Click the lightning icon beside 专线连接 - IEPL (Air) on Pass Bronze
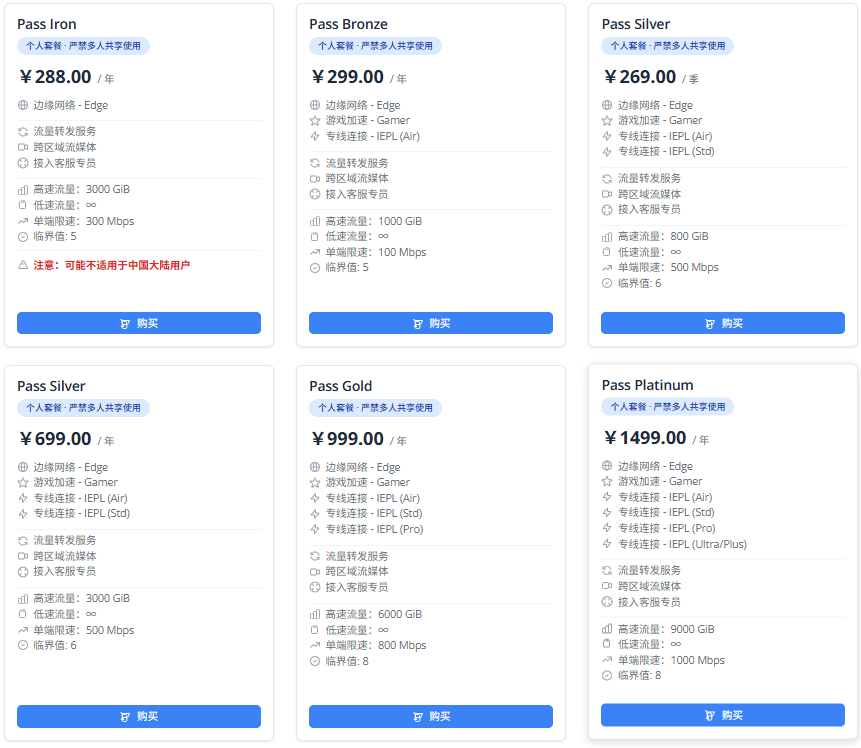Viewport: 861px width, 748px height. pos(315,133)
